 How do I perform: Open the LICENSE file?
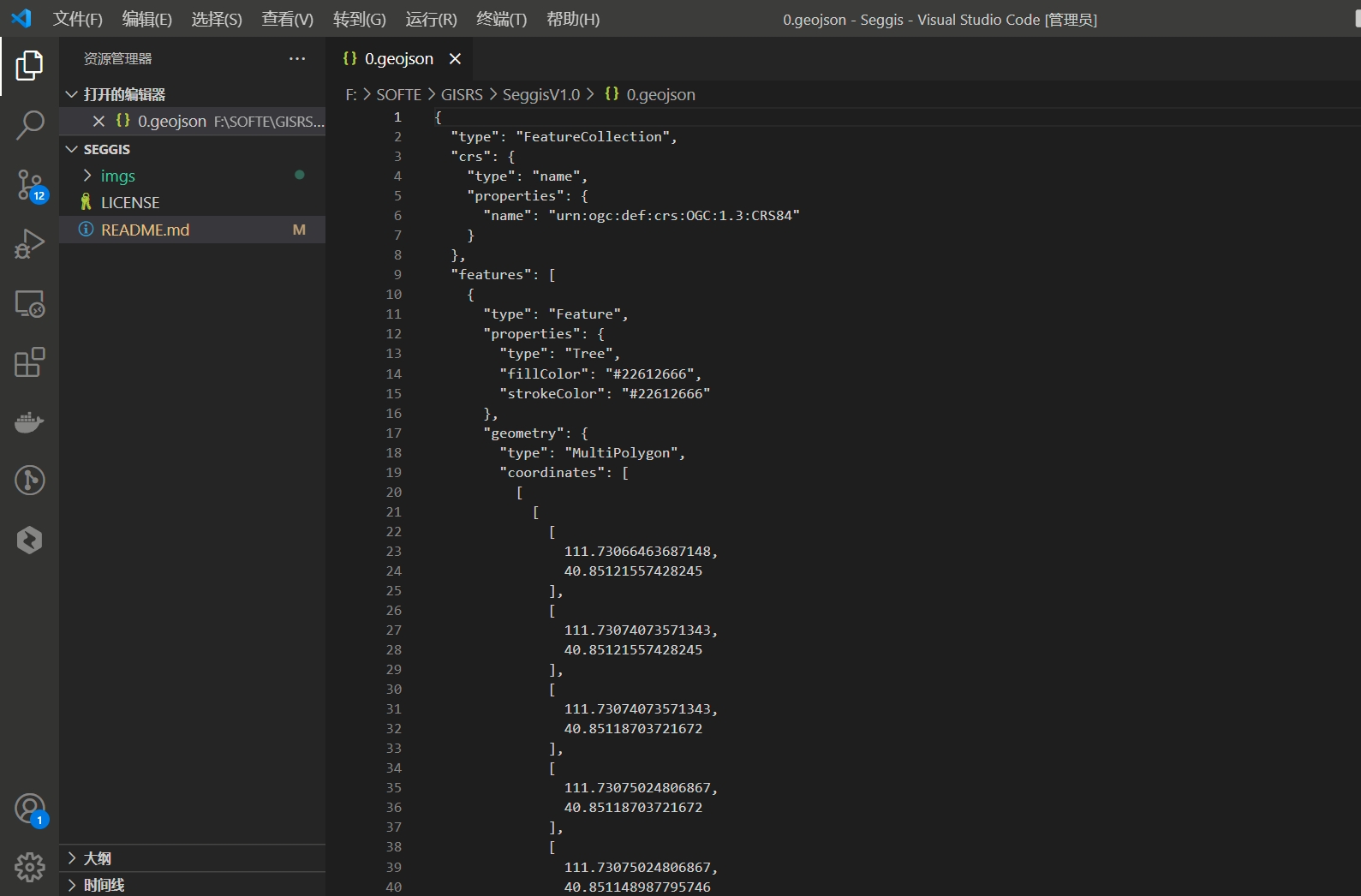(x=192, y=202)
